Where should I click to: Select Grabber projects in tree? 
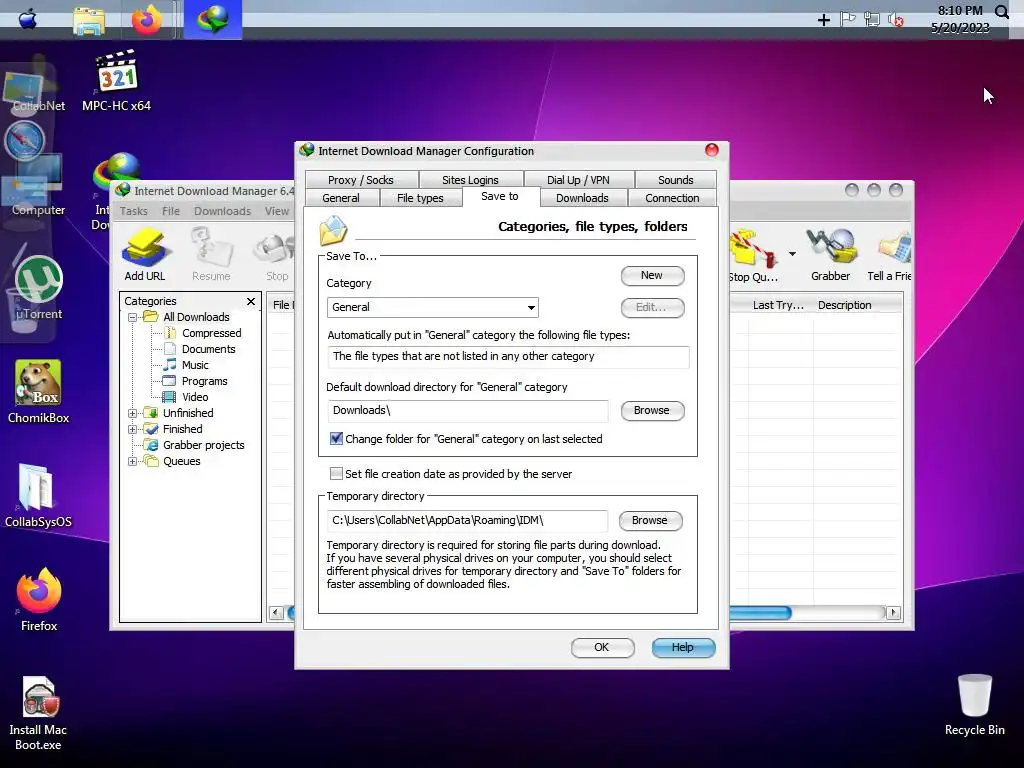195,445
